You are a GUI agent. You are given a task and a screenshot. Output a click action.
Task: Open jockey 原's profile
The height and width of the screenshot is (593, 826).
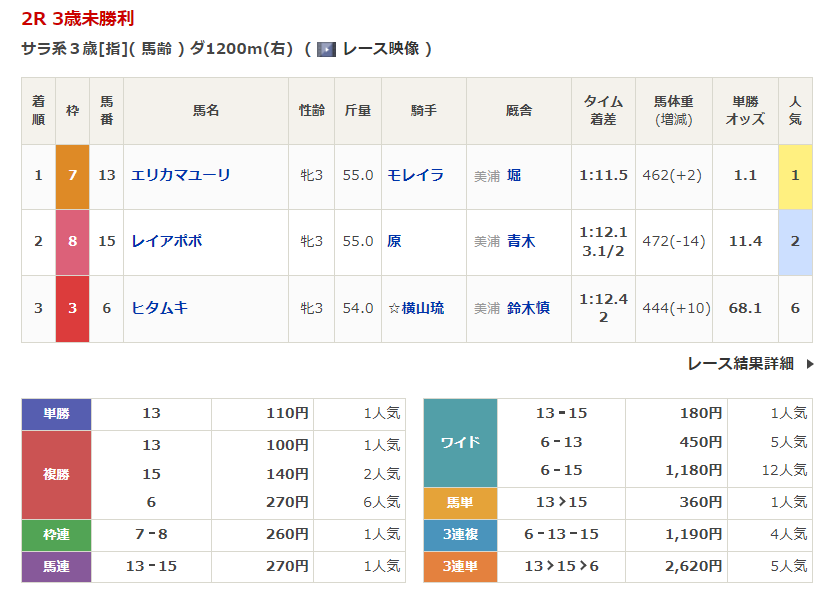pos(394,241)
